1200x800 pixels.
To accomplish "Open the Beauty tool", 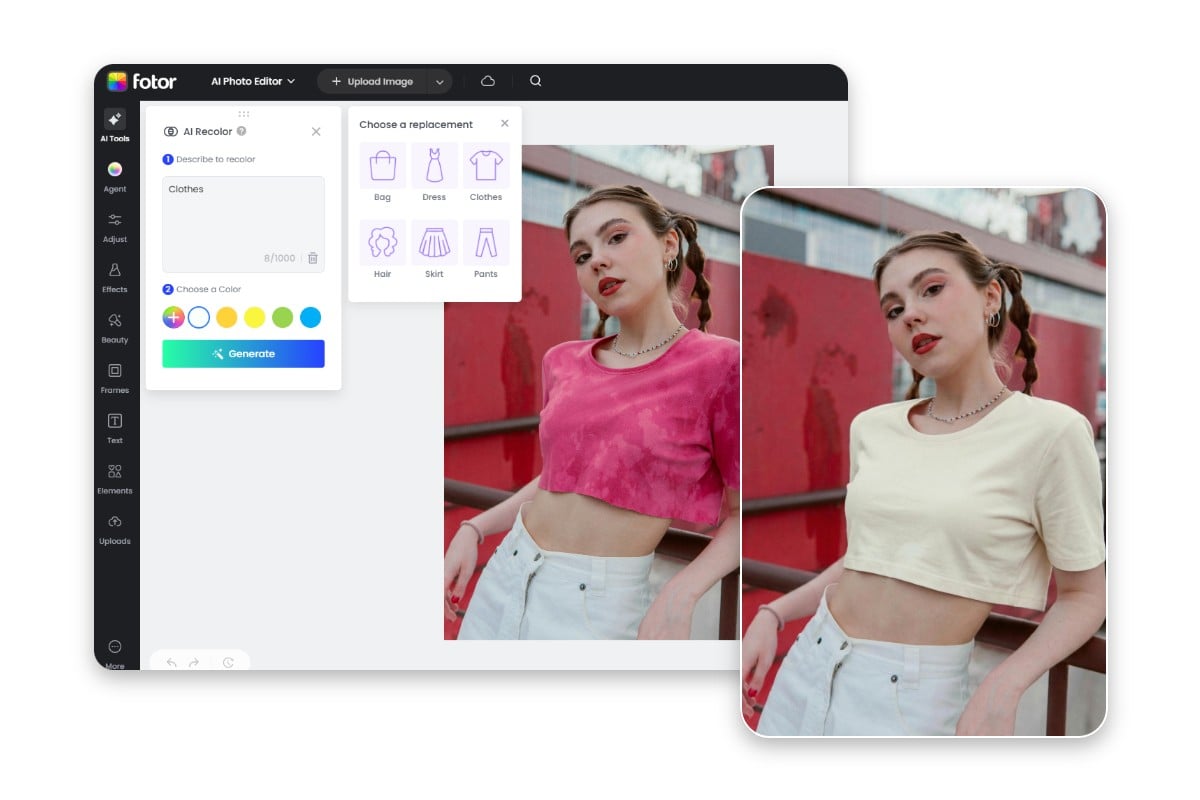I will (115, 326).
